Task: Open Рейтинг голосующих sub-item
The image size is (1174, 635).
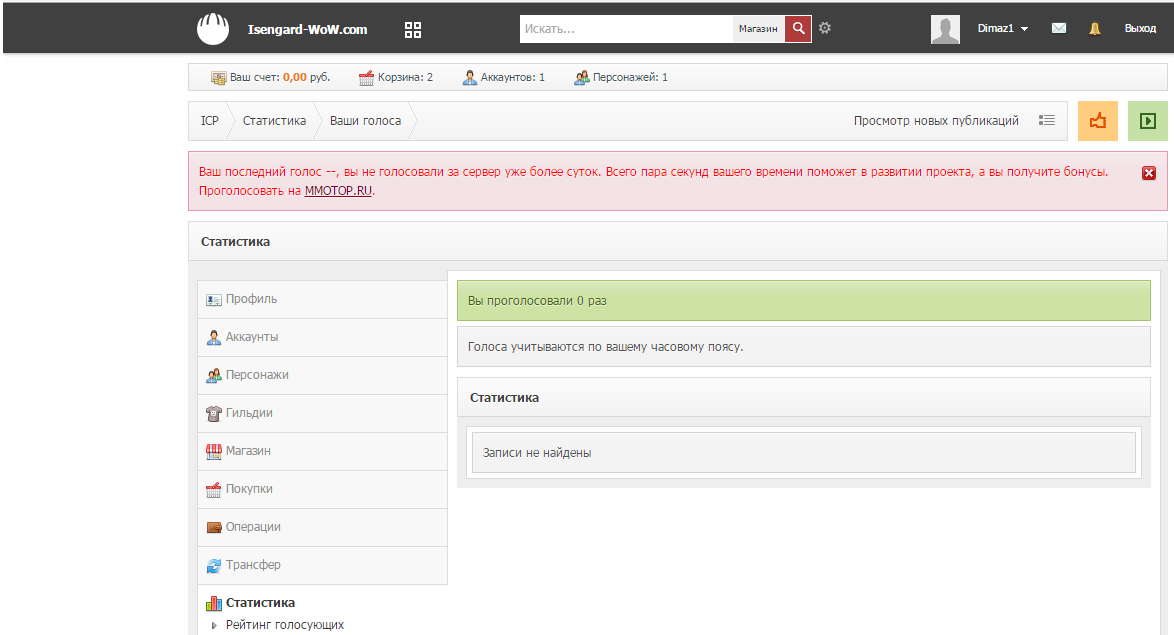Action: [x=285, y=625]
